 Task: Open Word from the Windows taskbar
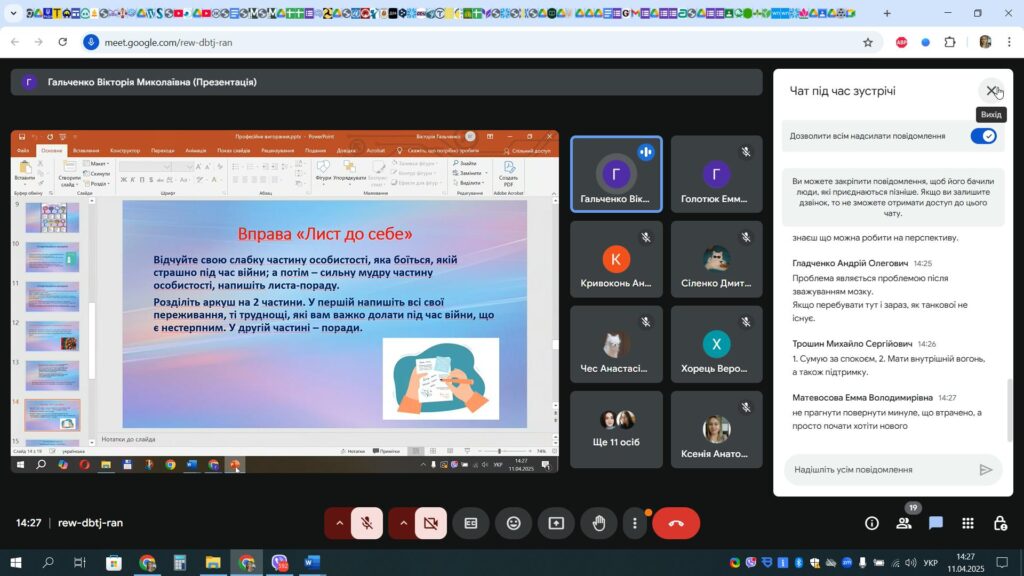click(x=309, y=563)
